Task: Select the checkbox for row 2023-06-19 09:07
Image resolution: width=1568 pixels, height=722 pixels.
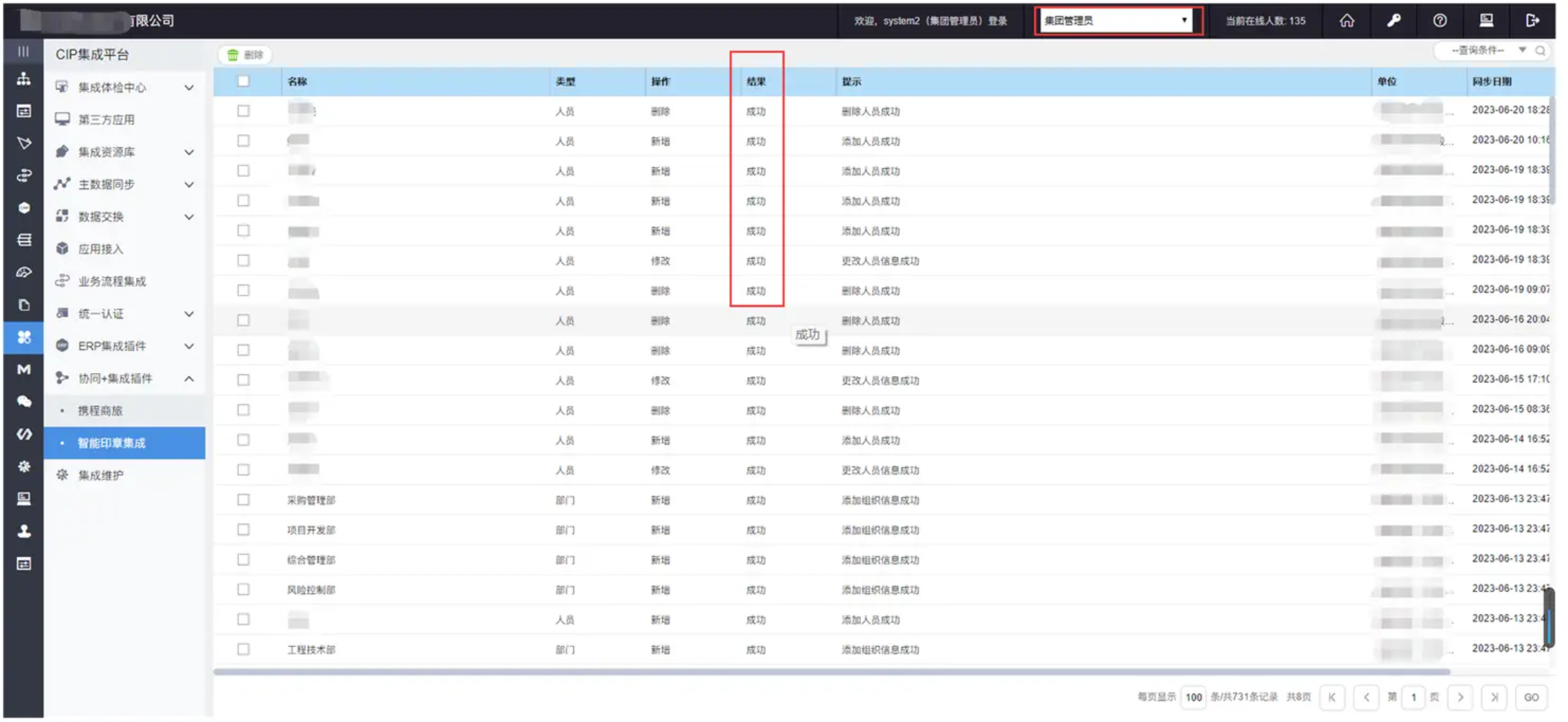Action: pos(243,291)
